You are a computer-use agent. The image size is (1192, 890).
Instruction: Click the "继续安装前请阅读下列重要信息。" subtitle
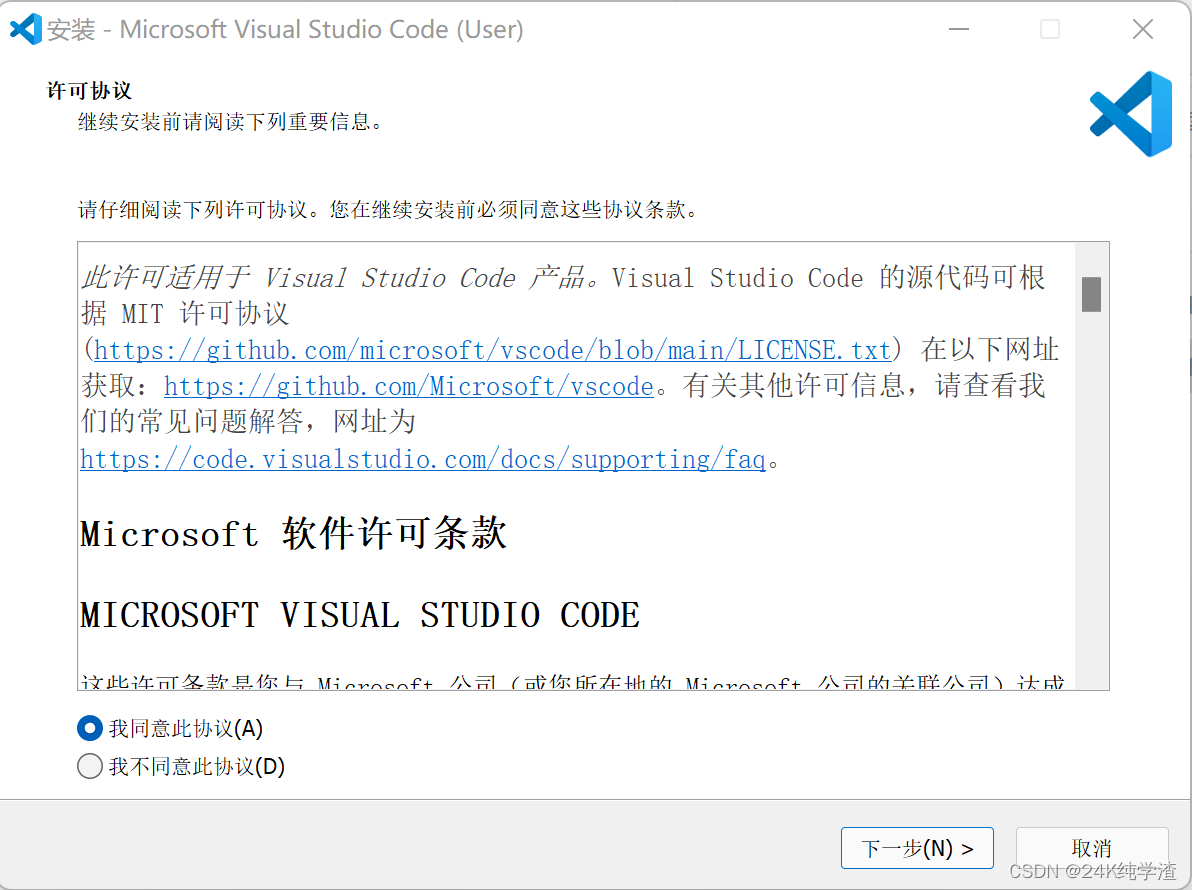tap(230, 122)
